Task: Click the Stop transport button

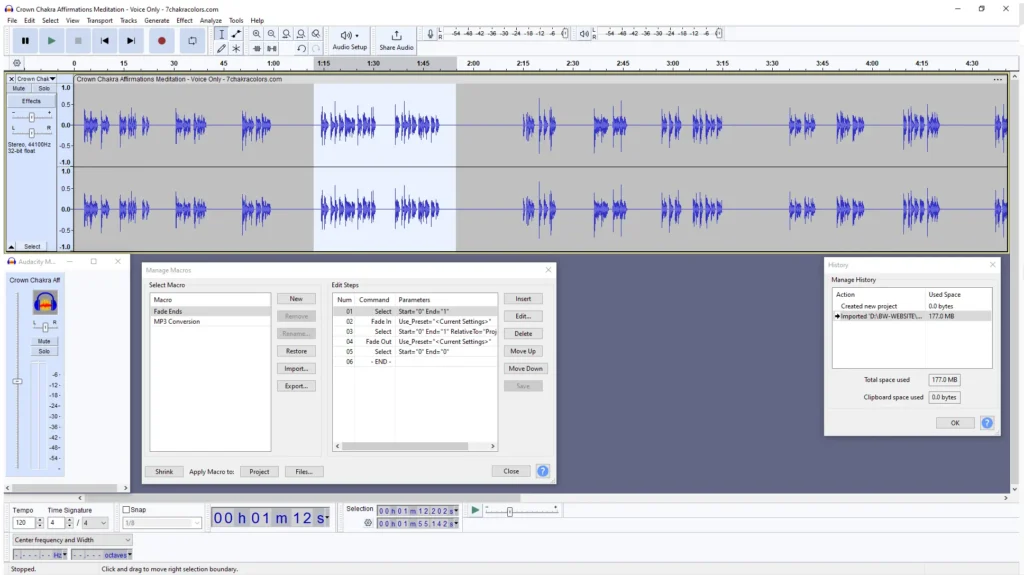Action: click(78, 41)
